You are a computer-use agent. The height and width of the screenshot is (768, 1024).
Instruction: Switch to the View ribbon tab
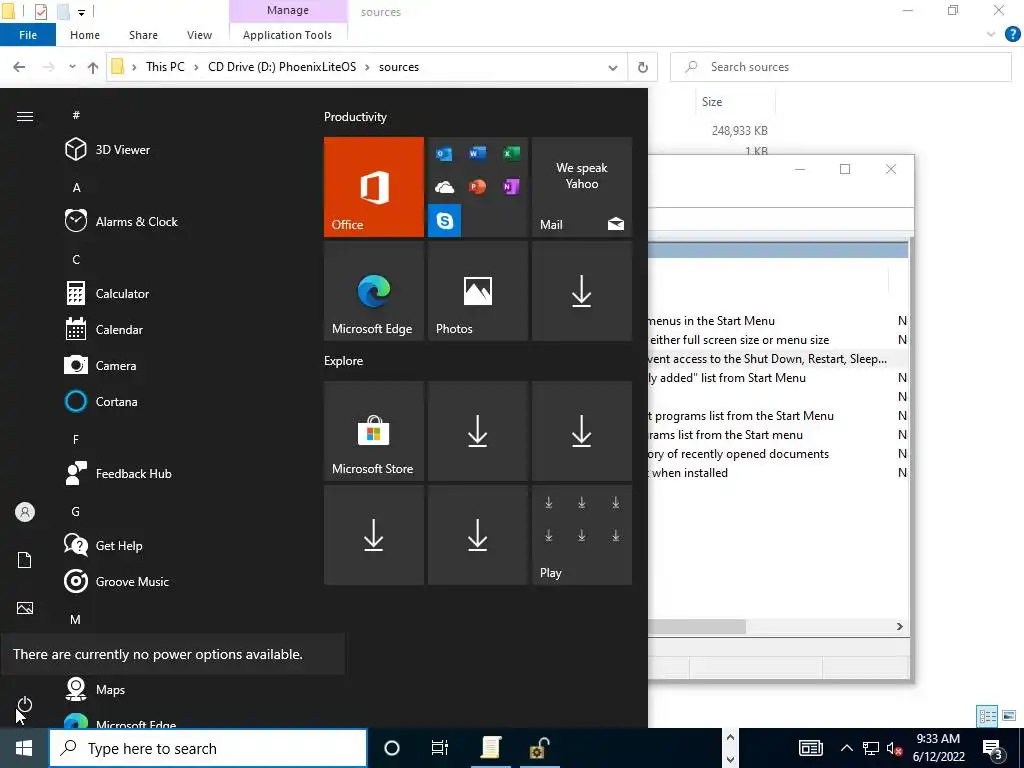click(x=199, y=35)
